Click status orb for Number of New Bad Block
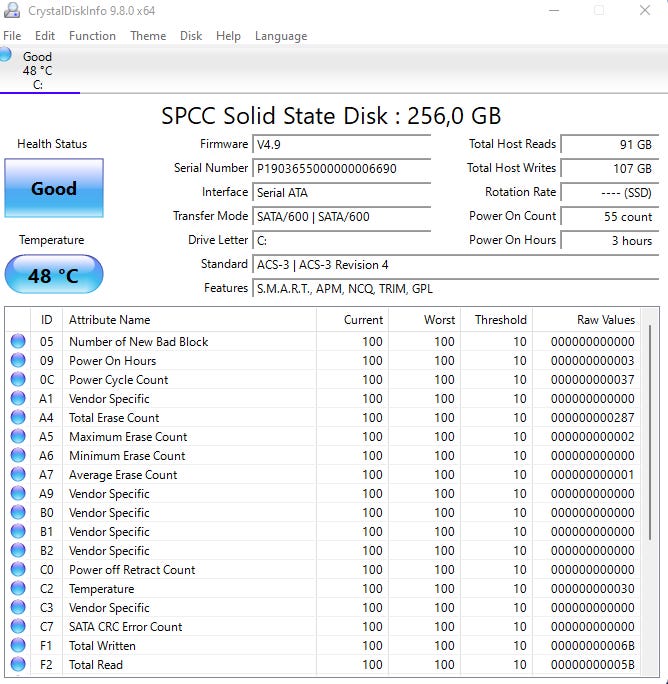 click(18, 341)
